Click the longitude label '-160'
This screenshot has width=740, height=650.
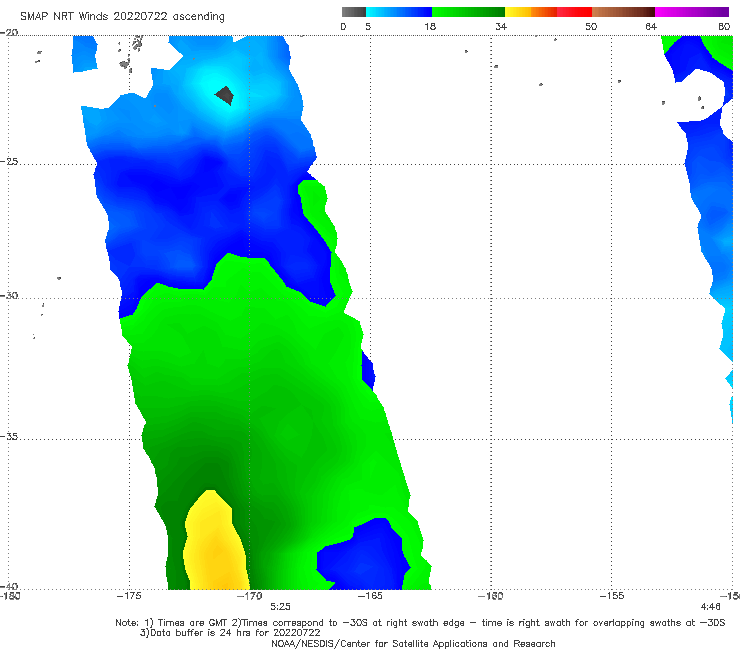click(x=491, y=596)
